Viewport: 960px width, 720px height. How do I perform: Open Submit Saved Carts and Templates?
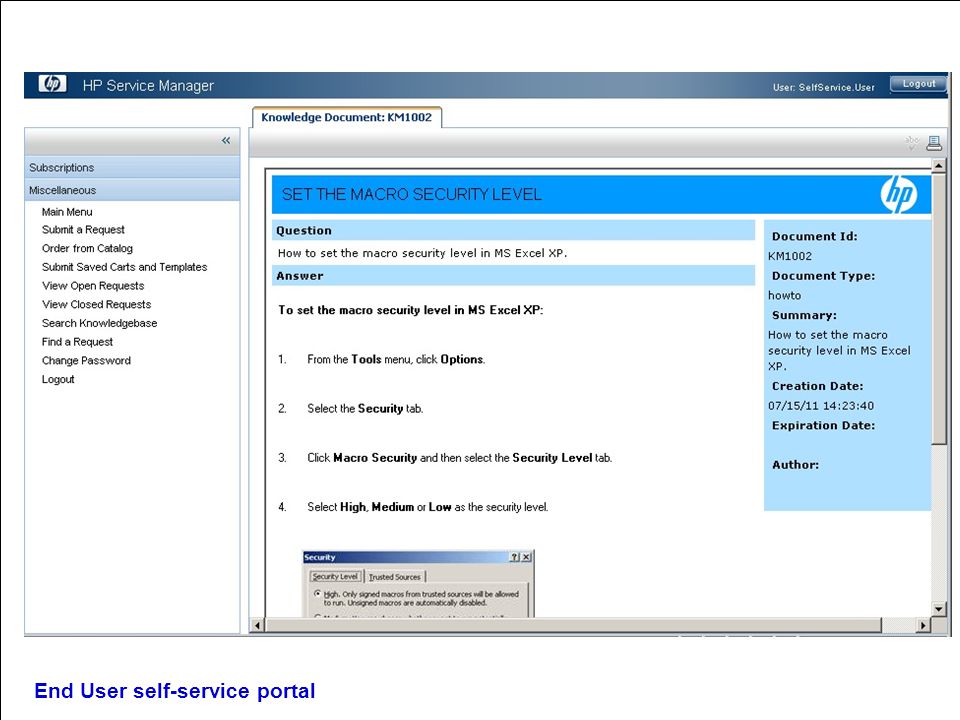point(124,267)
